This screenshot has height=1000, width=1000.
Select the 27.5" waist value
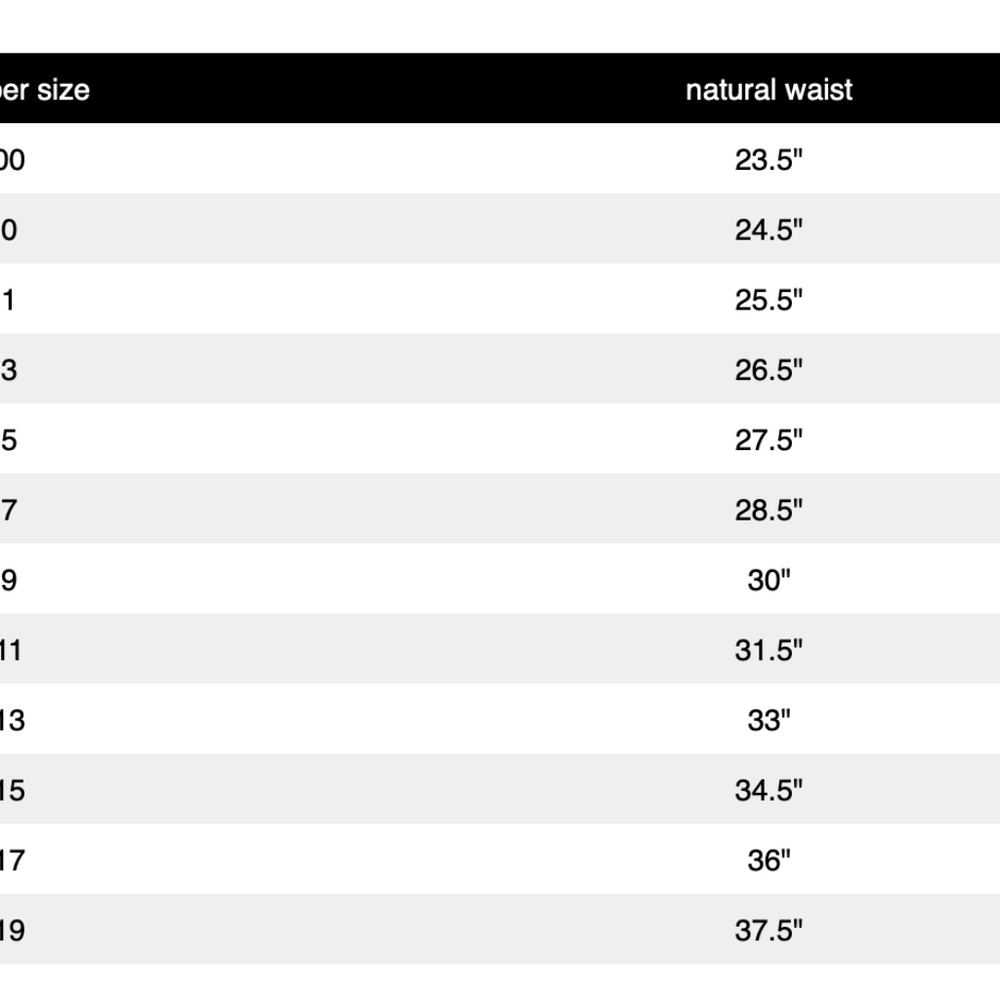point(768,440)
